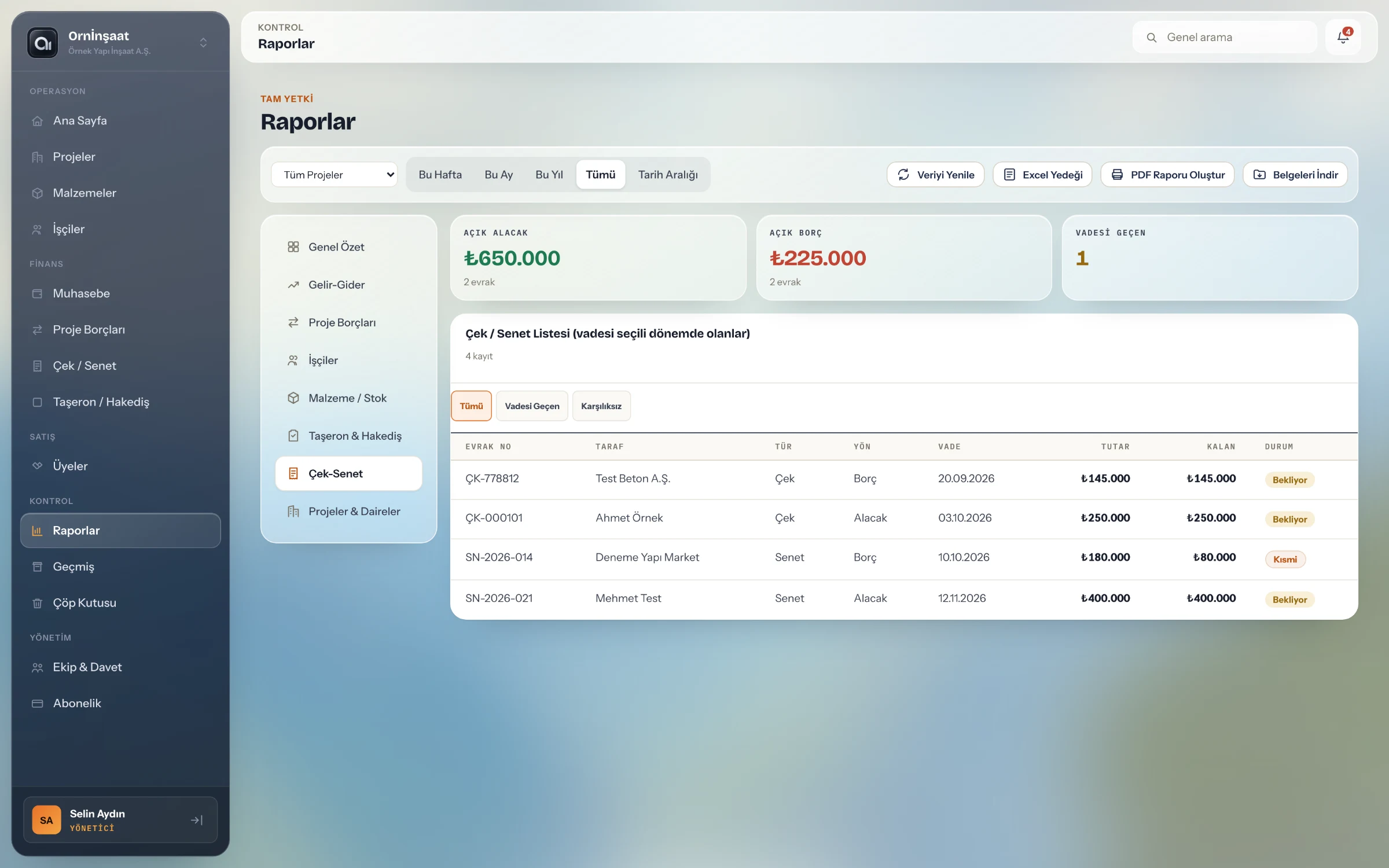Open the Tüm Projeler dropdown
This screenshot has width=1389, height=868.
pyautogui.click(x=335, y=175)
